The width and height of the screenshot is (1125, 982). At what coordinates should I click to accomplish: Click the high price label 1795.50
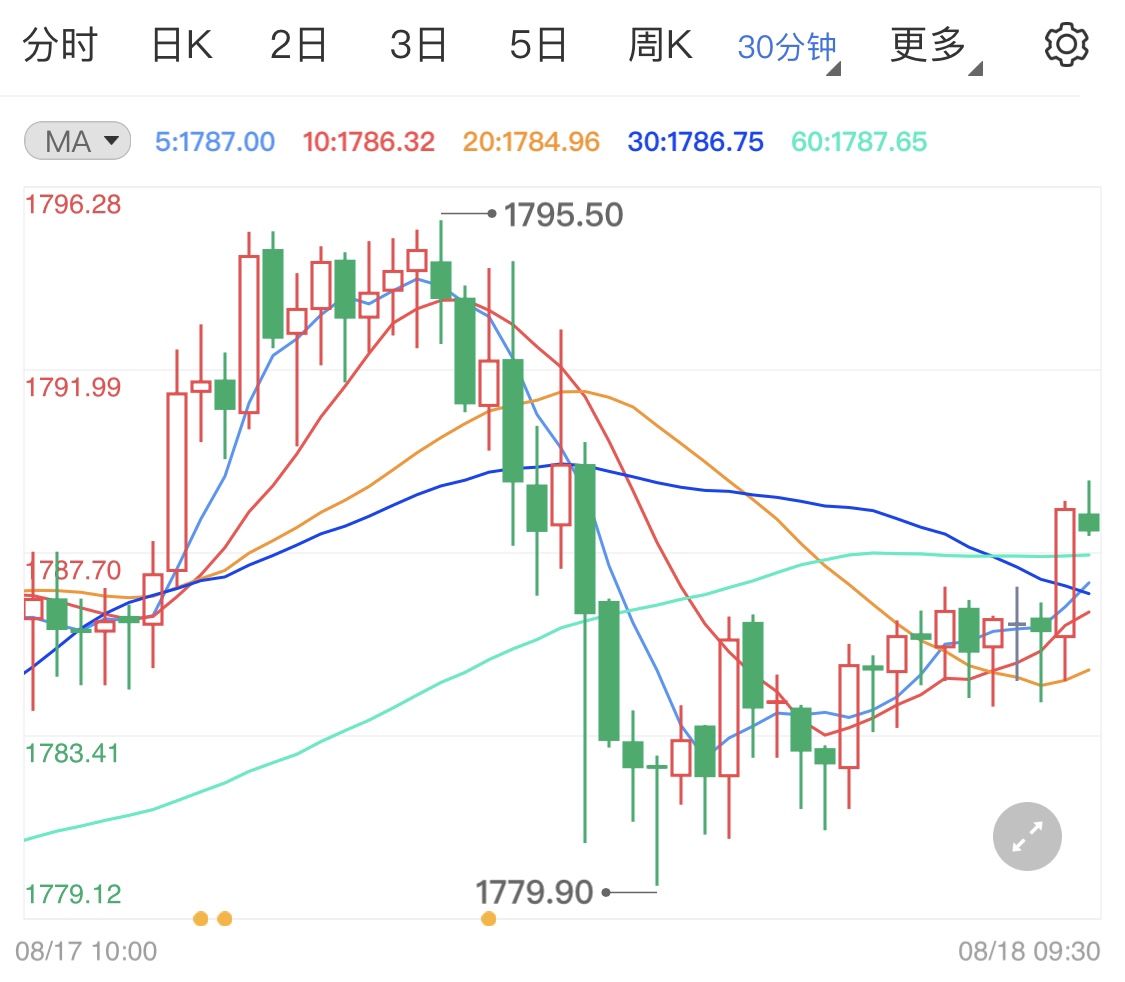[x=563, y=214]
